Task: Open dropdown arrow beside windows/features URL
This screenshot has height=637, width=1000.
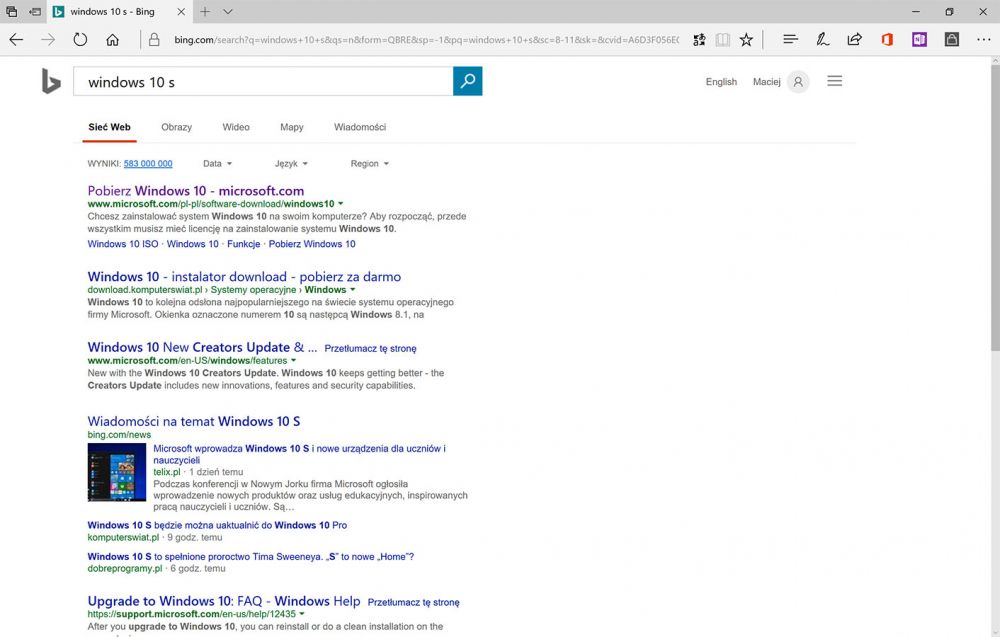Action: pos(293,361)
